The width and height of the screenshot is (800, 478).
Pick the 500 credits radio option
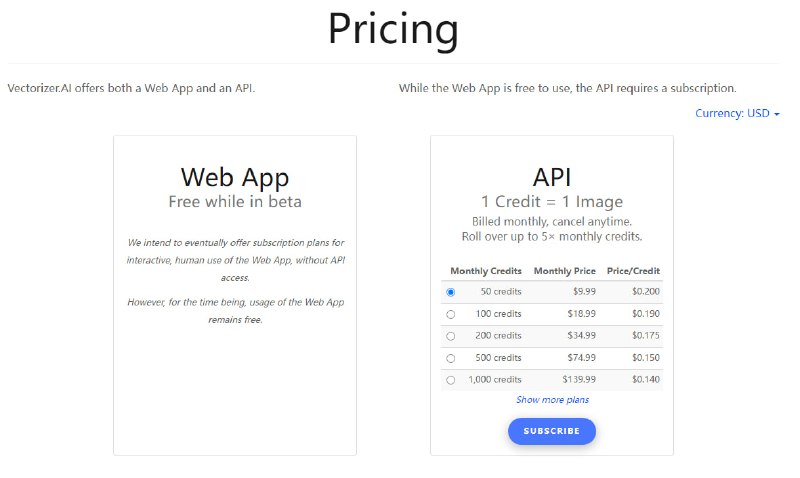(x=450, y=358)
